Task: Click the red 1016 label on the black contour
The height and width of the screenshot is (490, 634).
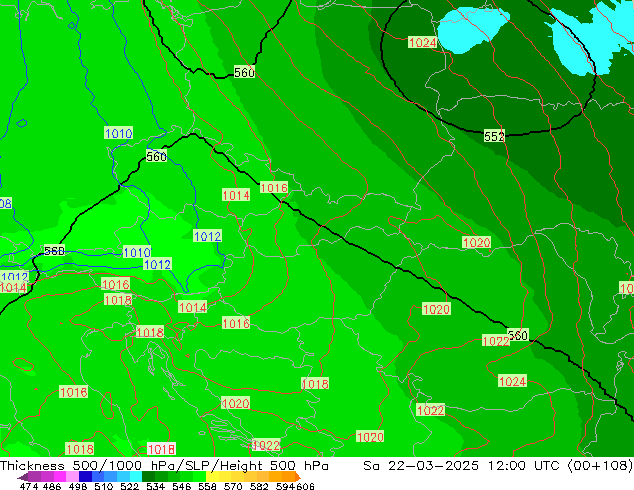Action: (x=274, y=188)
